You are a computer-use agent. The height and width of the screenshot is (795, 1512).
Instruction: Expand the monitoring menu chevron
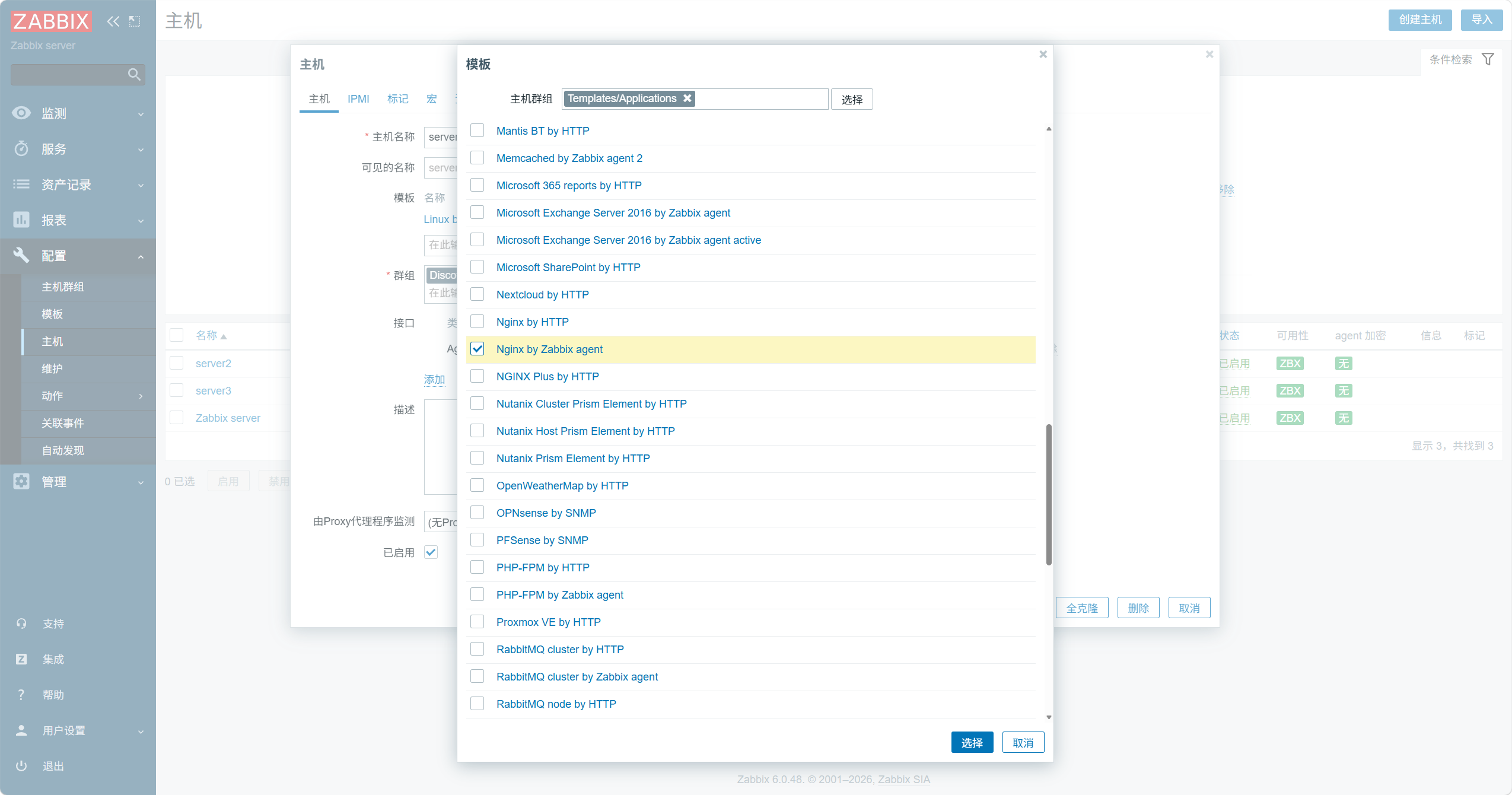tap(141, 114)
